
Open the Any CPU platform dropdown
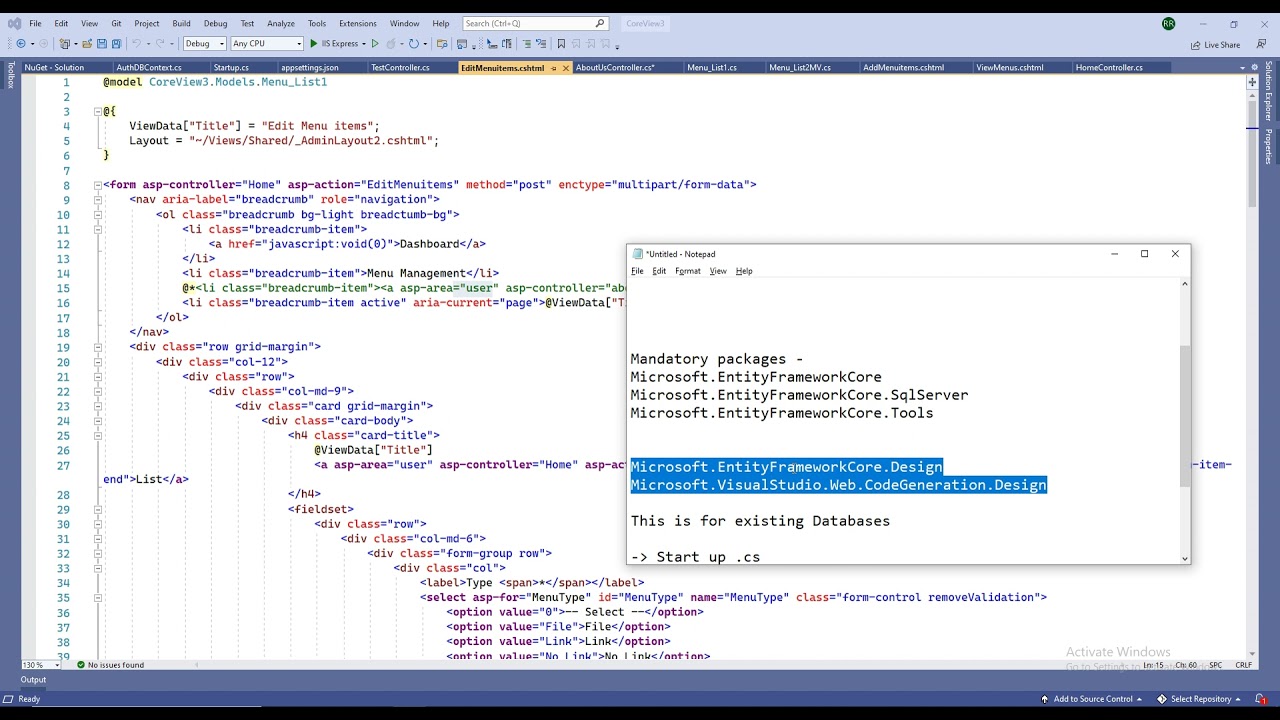(266, 44)
